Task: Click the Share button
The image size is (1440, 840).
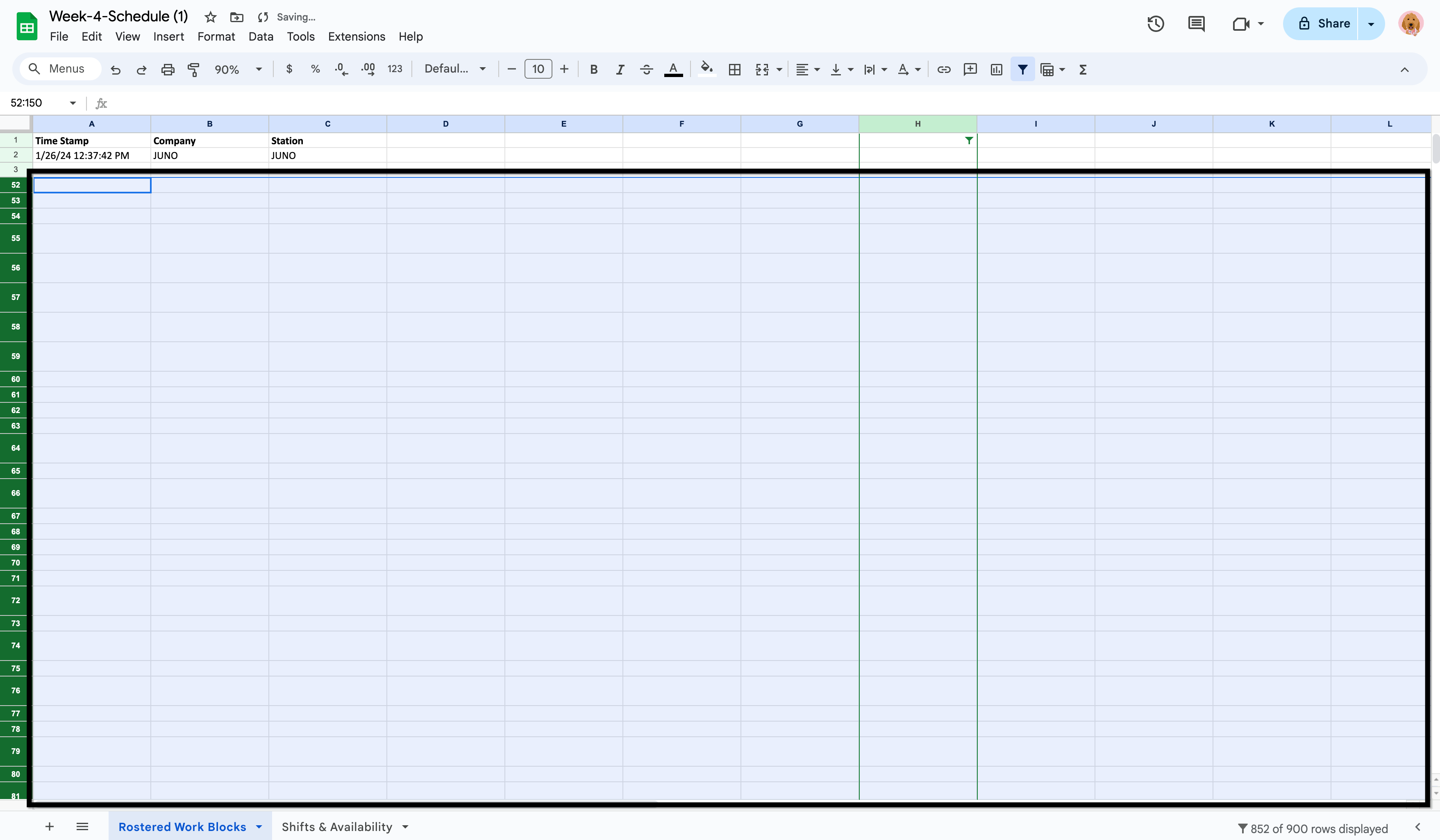Action: pyautogui.click(x=1324, y=24)
